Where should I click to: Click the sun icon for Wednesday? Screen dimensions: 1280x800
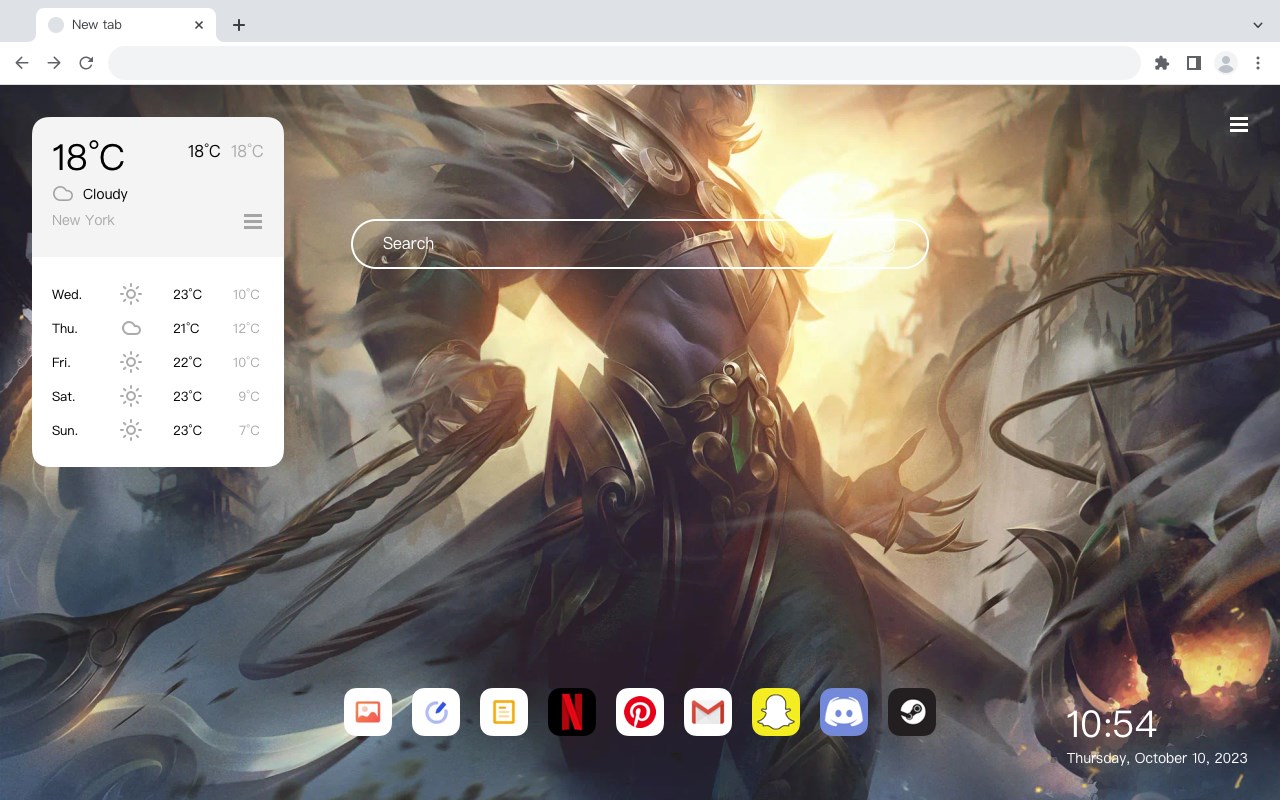[131, 294]
